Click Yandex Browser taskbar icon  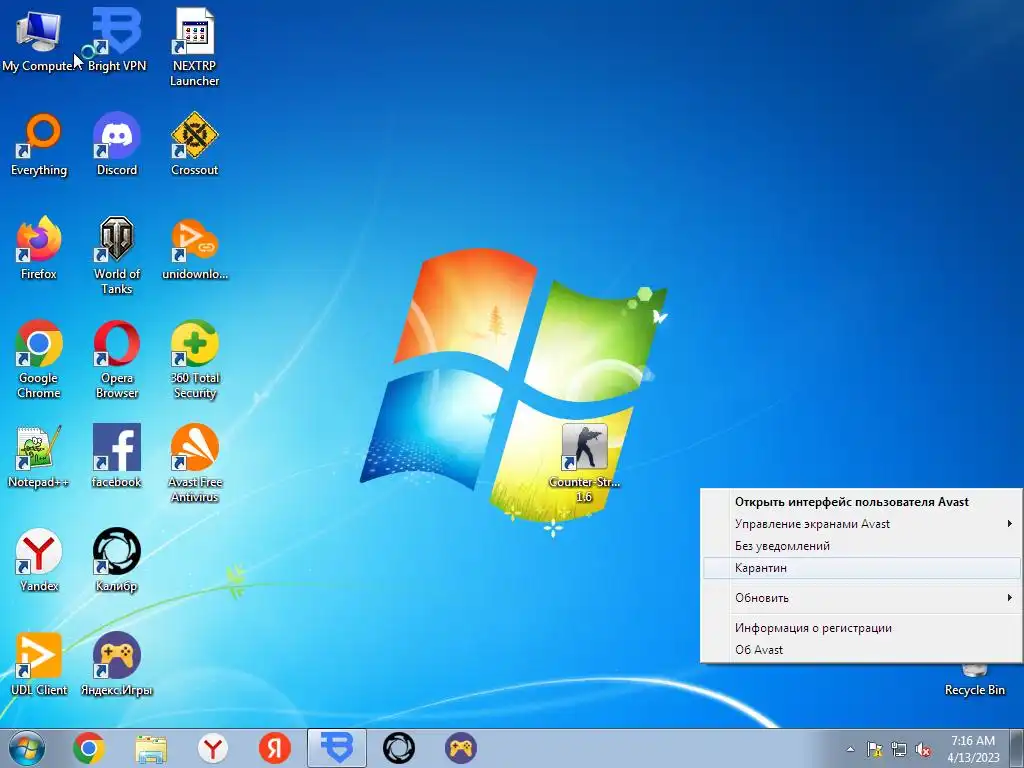click(x=213, y=748)
